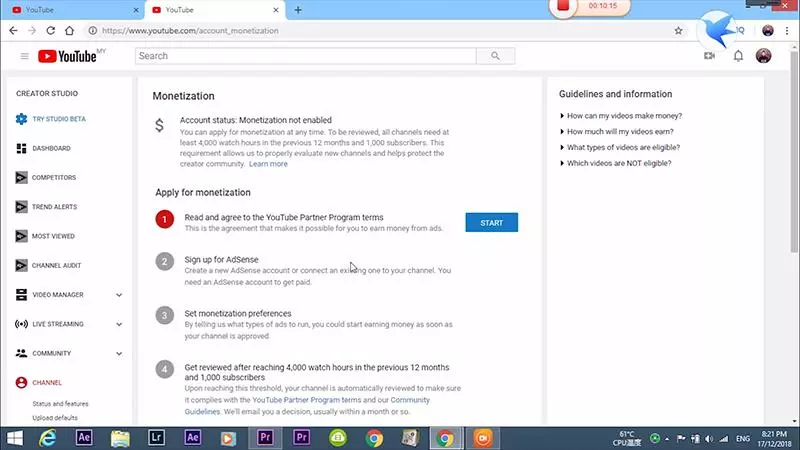Click the Channel sidebar icon
Viewport: 800px width, 450px height.
(21, 382)
